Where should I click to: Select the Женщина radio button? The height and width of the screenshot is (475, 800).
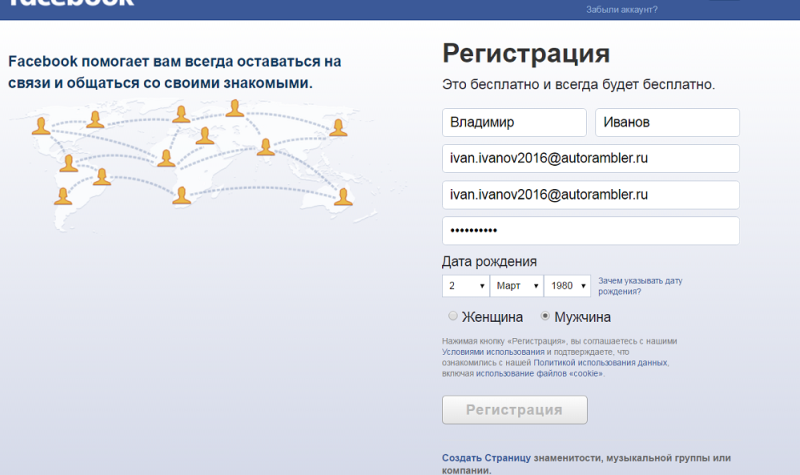coord(453,316)
